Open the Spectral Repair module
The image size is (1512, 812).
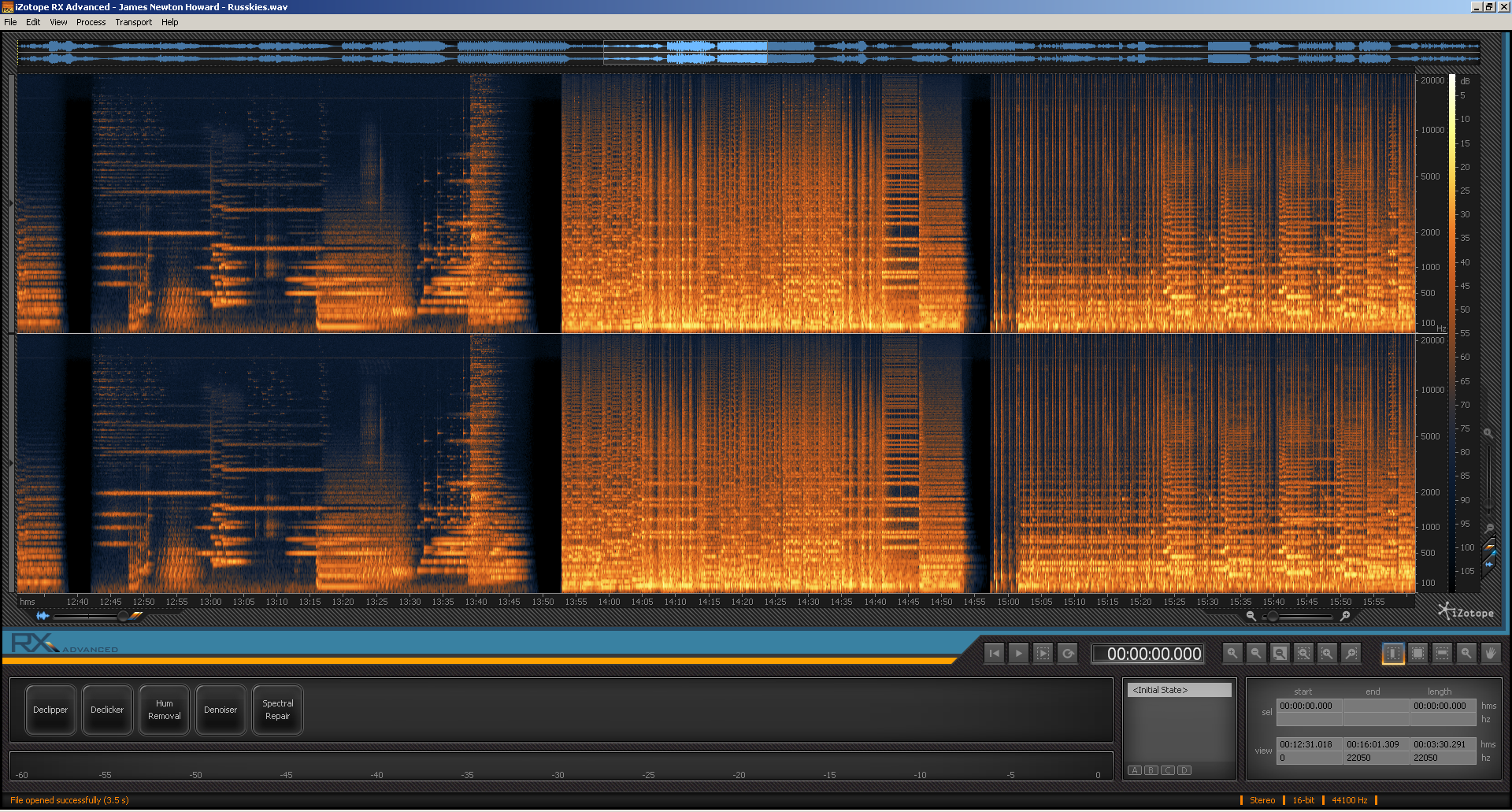click(277, 710)
